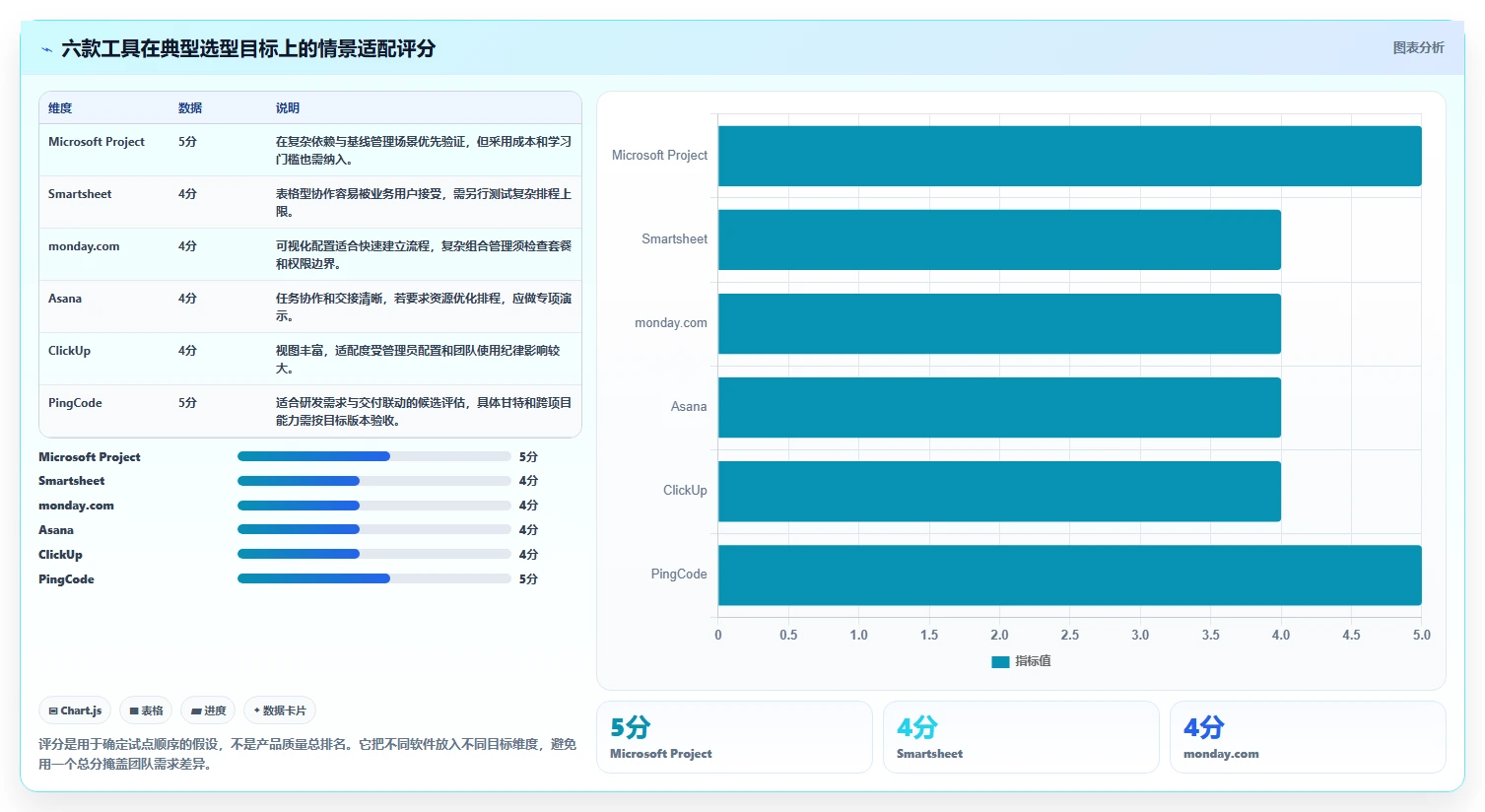
Task: Click the monday.com bar in the chart
Action: click(x=999, y=323)
